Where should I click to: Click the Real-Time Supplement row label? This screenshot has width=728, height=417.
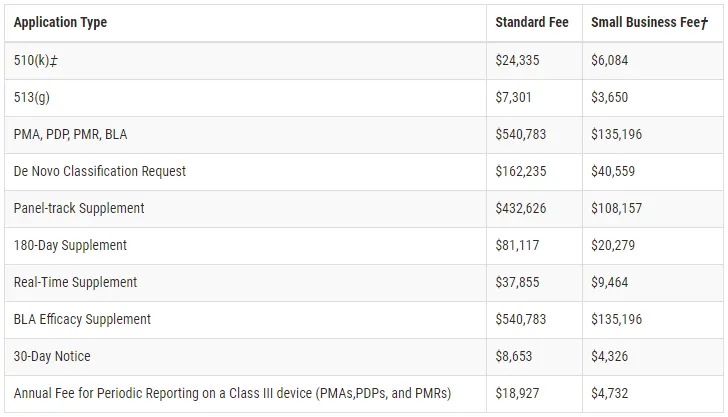tap(75, 282)
